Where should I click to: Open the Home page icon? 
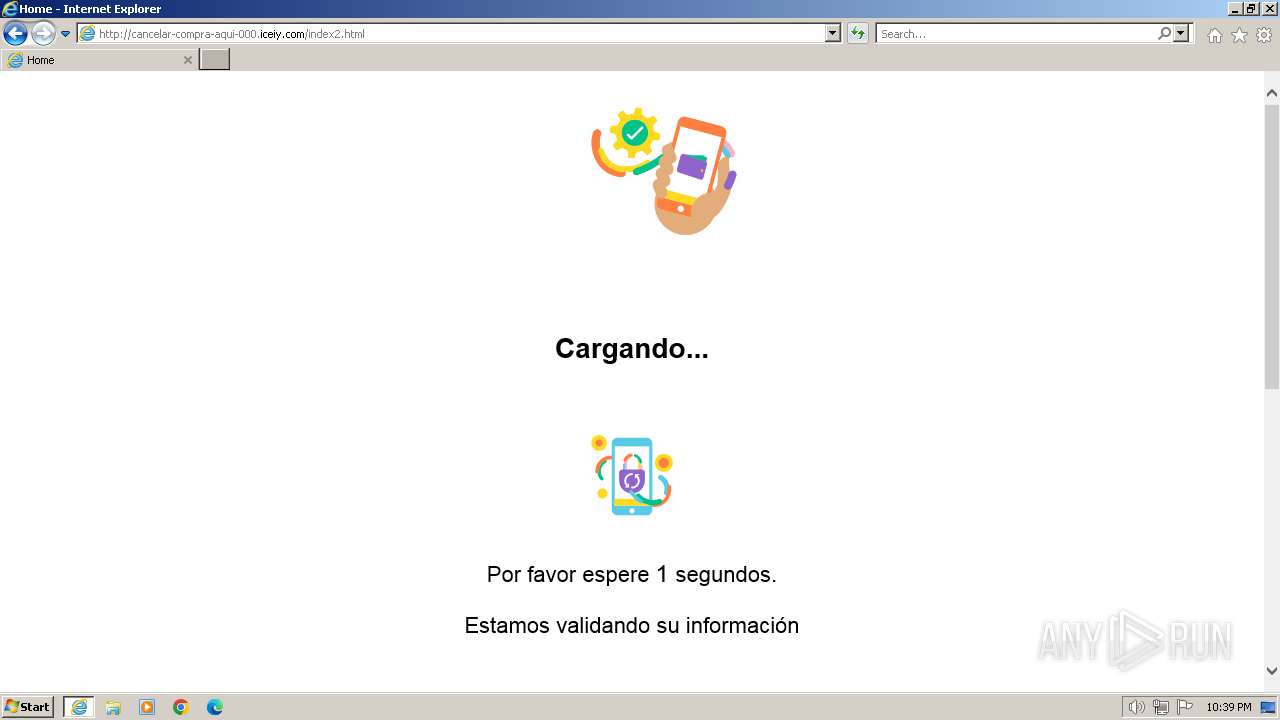pyautogui.click(x=1214, y=35)
